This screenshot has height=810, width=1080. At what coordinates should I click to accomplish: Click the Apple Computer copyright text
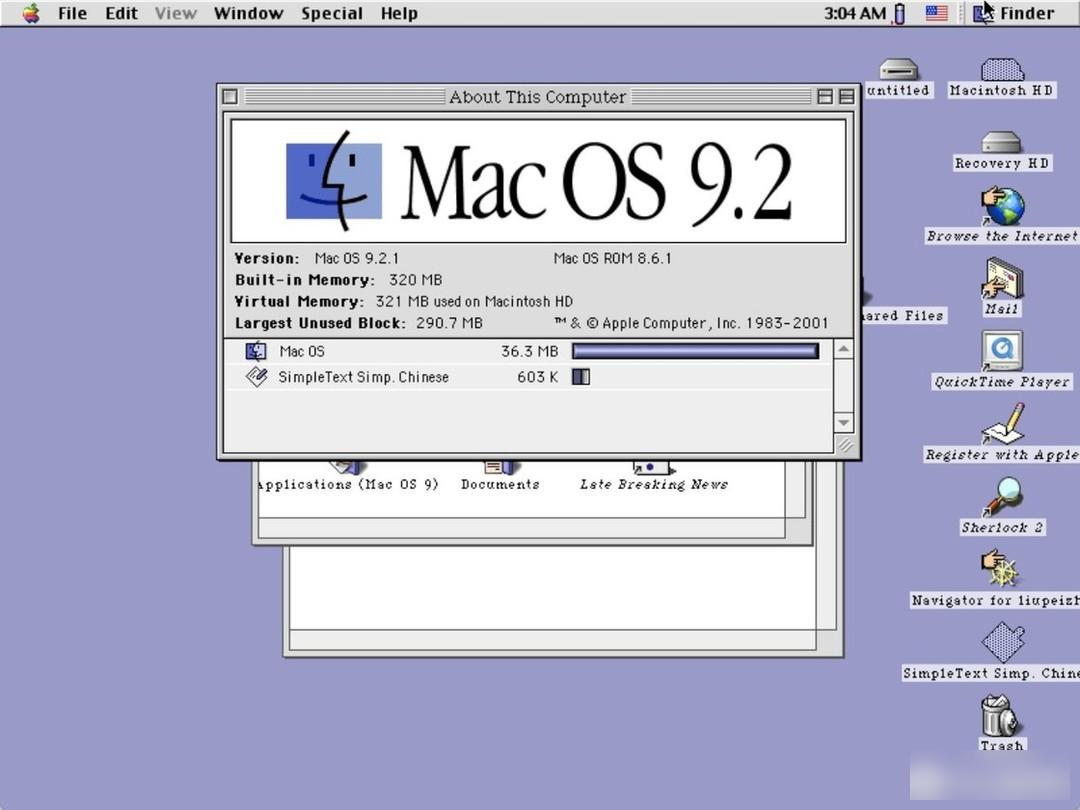coord(692,323)
